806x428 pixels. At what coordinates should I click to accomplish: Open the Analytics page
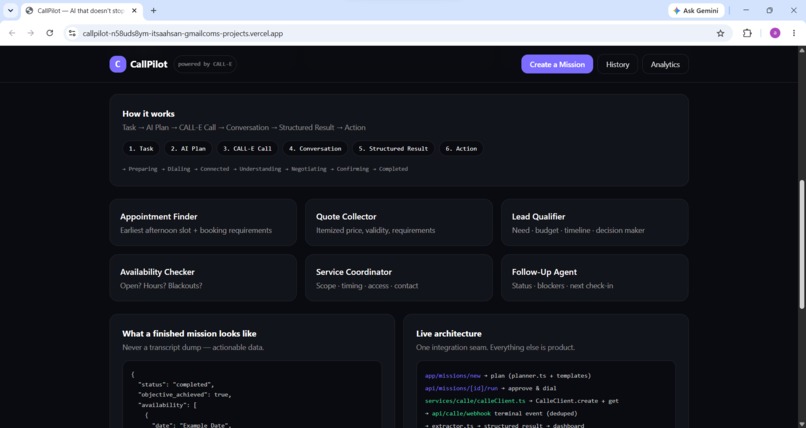[x=665, y=64]
